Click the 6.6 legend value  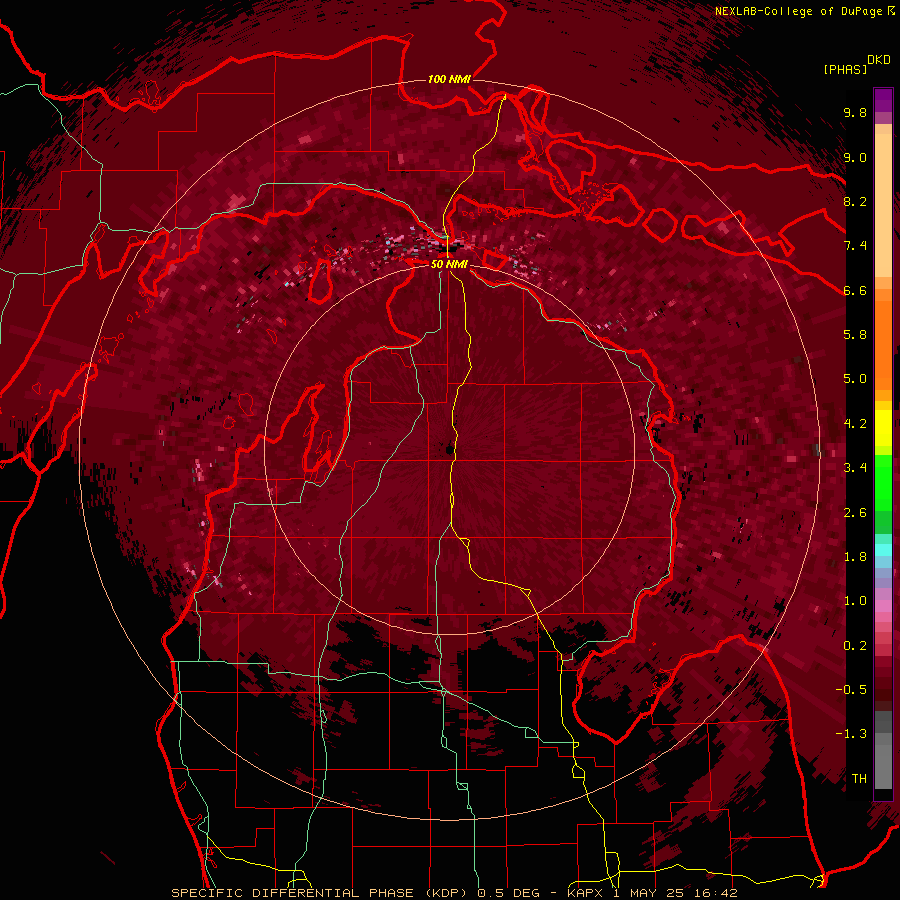855,290
